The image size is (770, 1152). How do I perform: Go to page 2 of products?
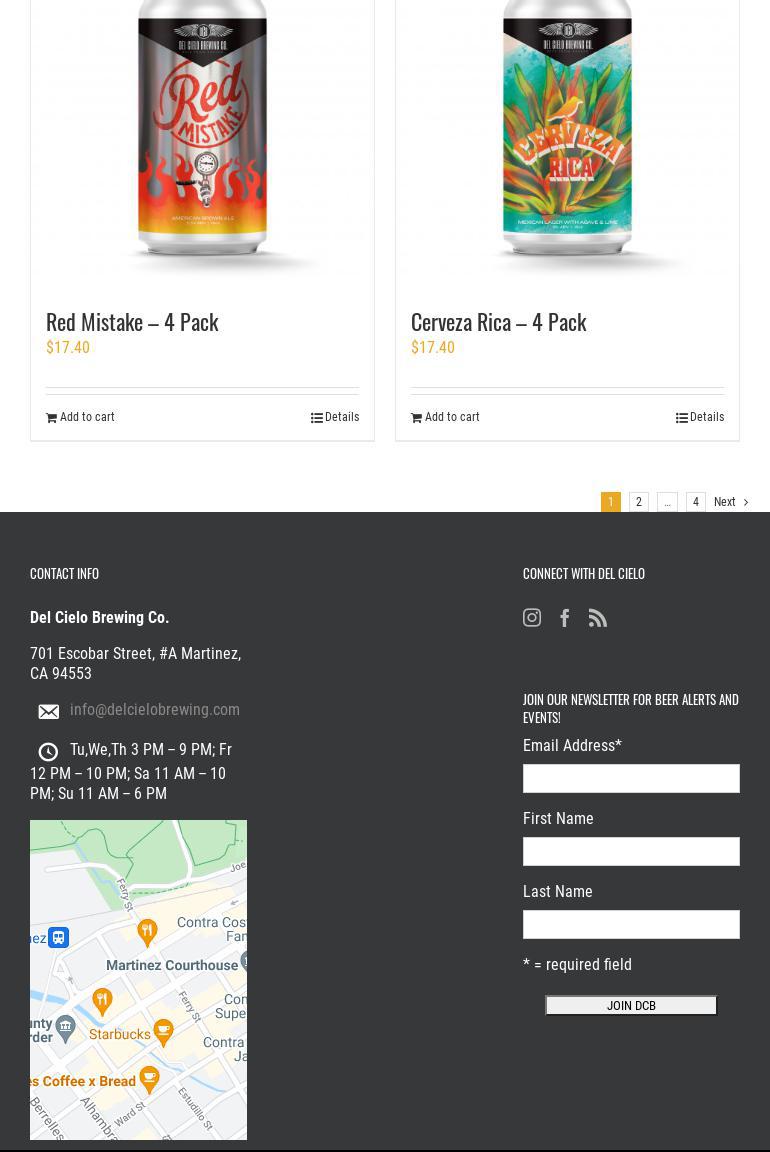click(639, 502)
